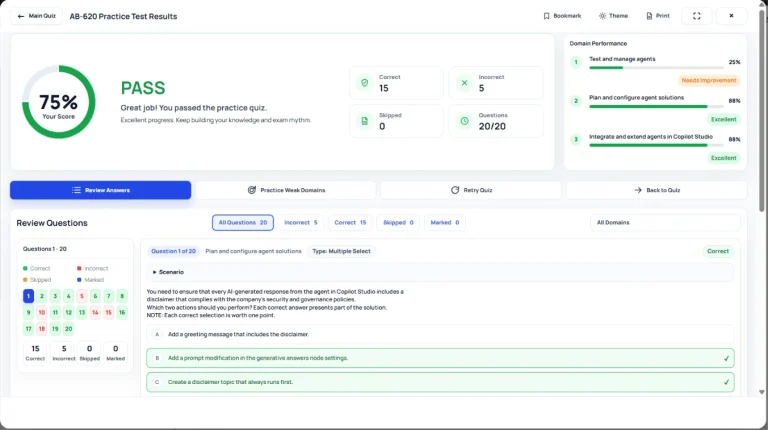Click the Review Answers list icon
This screenshot has height=430, width=768.
(x=76, y=190)
